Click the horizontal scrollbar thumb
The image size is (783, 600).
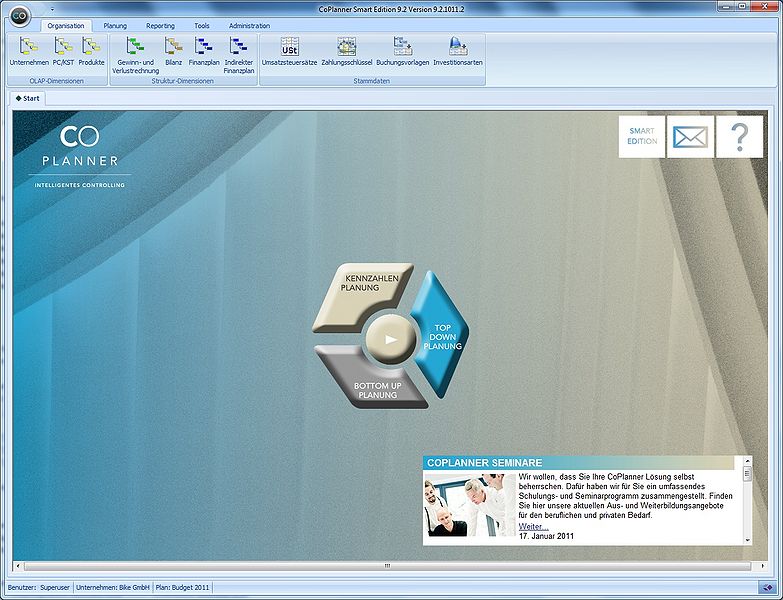[387, 566]
